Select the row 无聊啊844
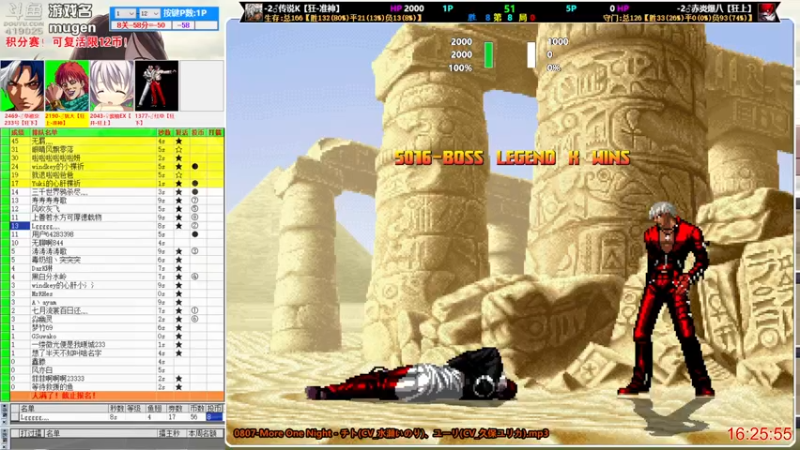The image size is (800, 450). pos(117,243)
